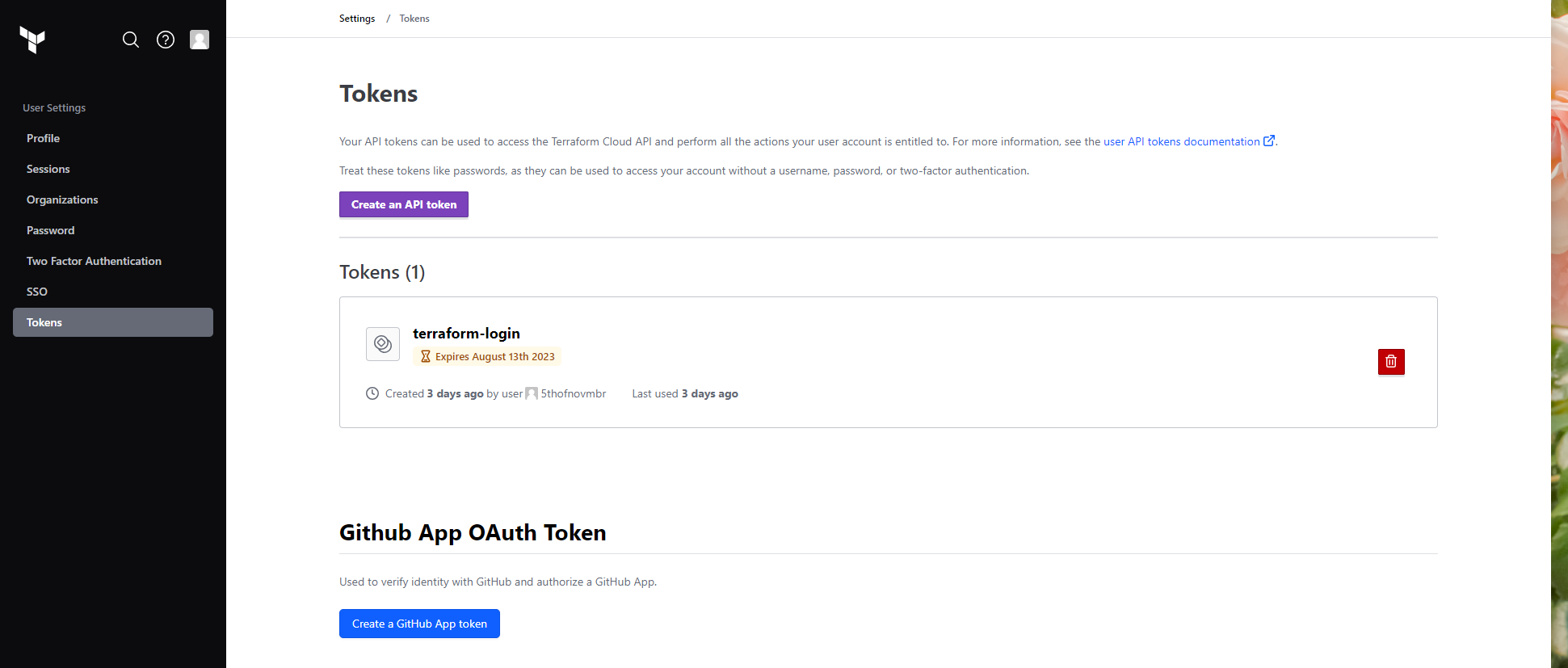
Task: Select the highlighted Tokens sidebar entry
Action: click(x=44, y=322)
